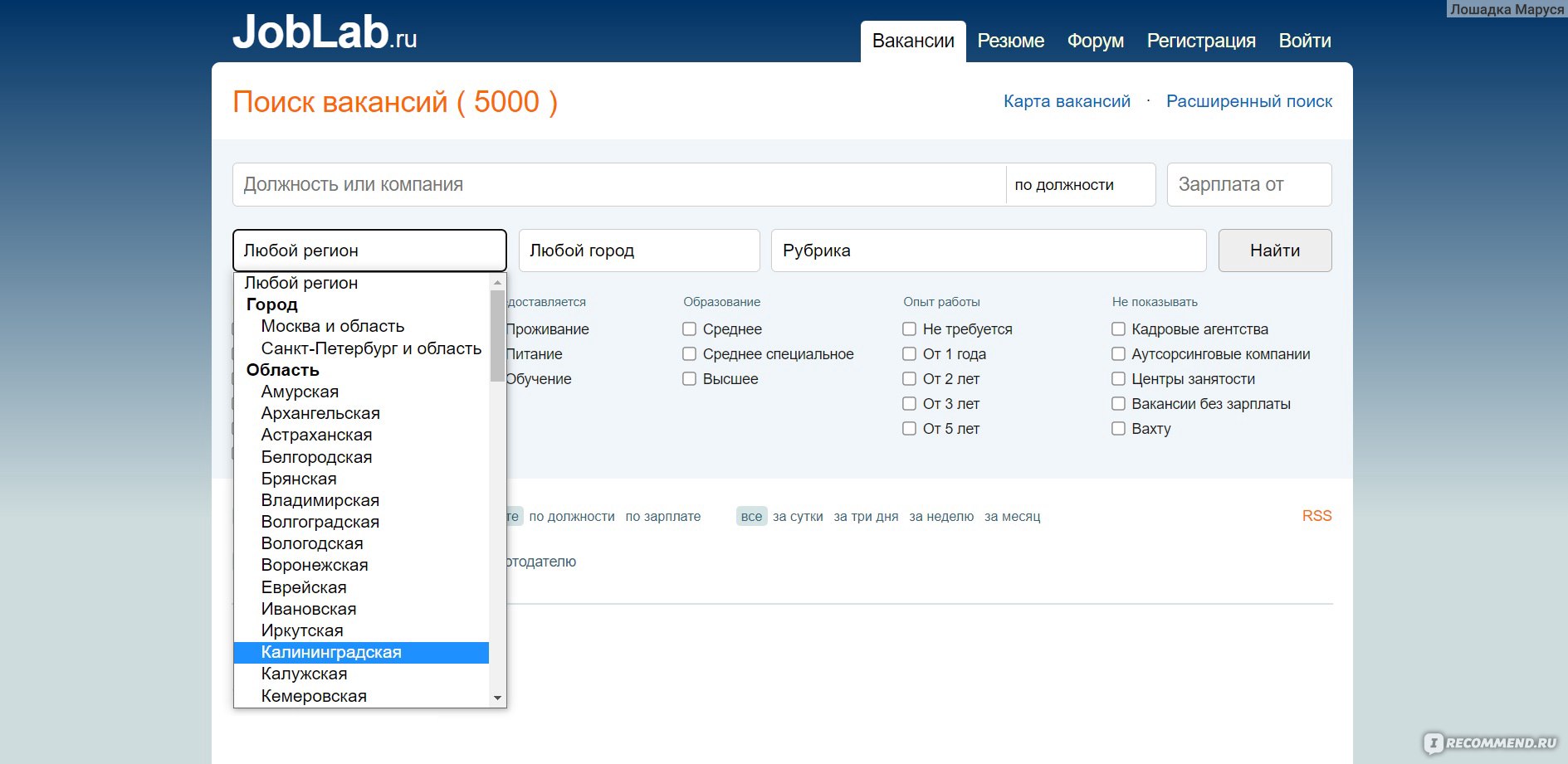Check 'От 5 лет' experience
This screenshot has height=764, width=1568.
point(910,429)
